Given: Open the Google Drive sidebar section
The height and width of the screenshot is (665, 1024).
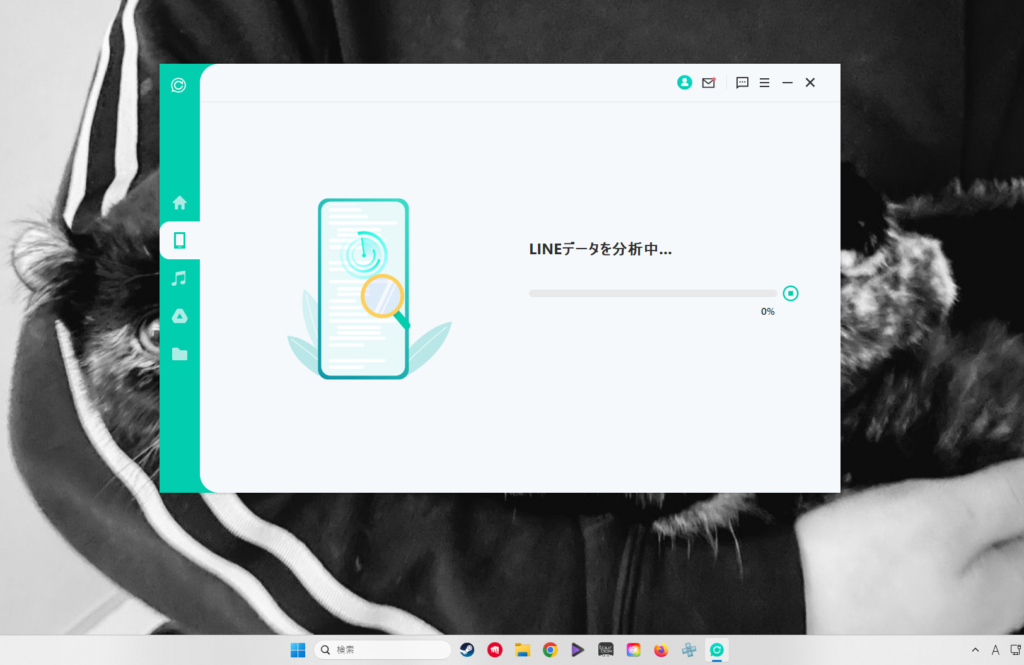Looking at the screenshot, I should [x=180, y=316].
